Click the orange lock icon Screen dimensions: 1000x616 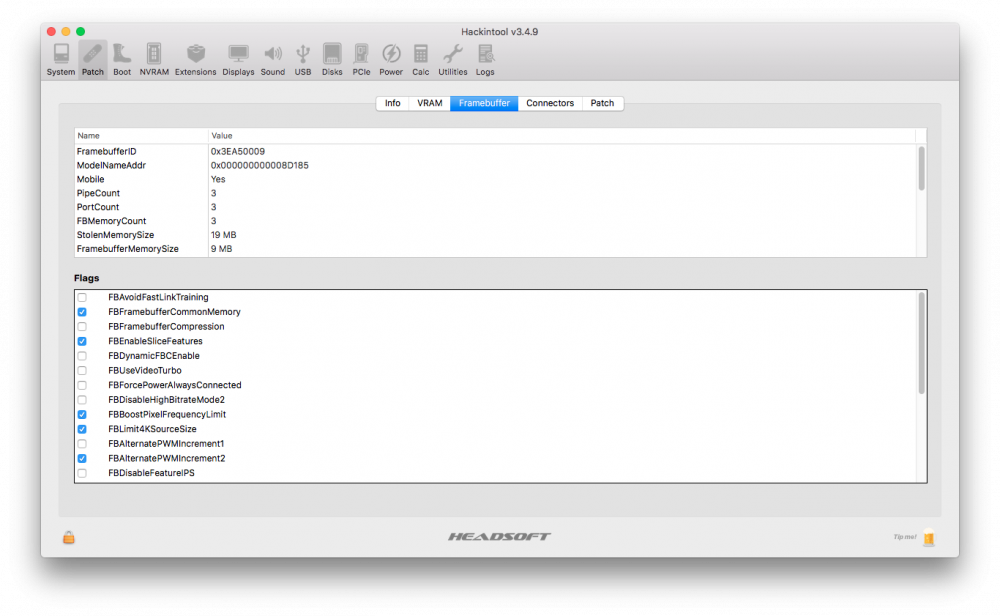point(69,538)
